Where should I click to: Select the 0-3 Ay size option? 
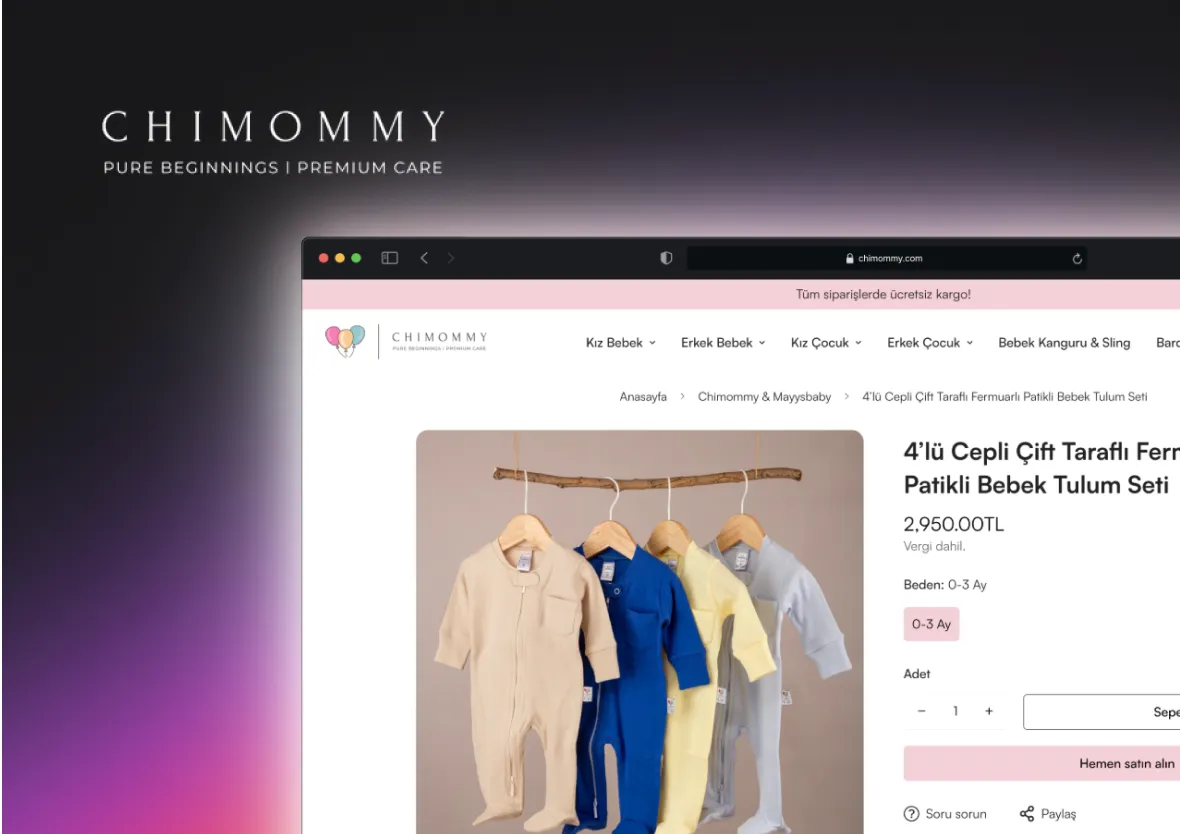tap(931, 624)
